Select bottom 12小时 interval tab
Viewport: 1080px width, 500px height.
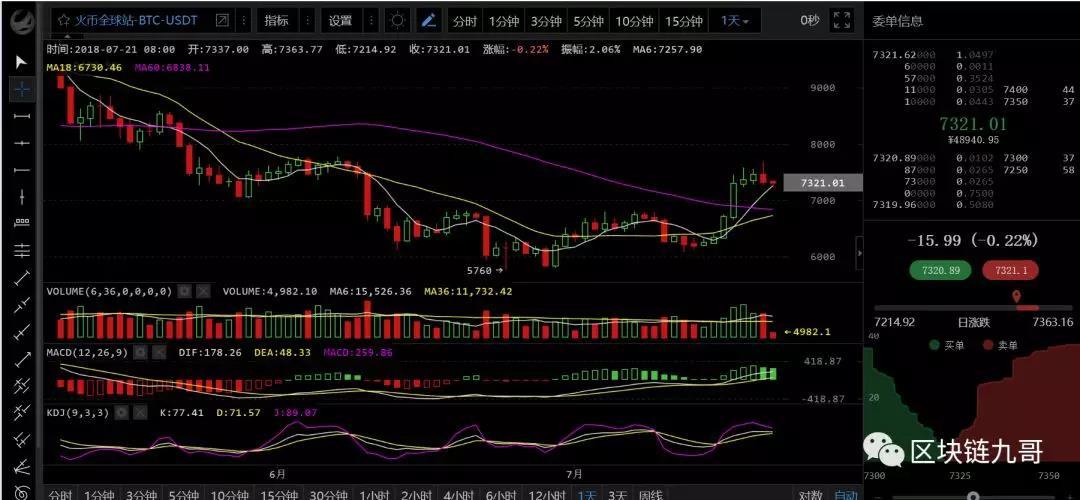point(547,494)
